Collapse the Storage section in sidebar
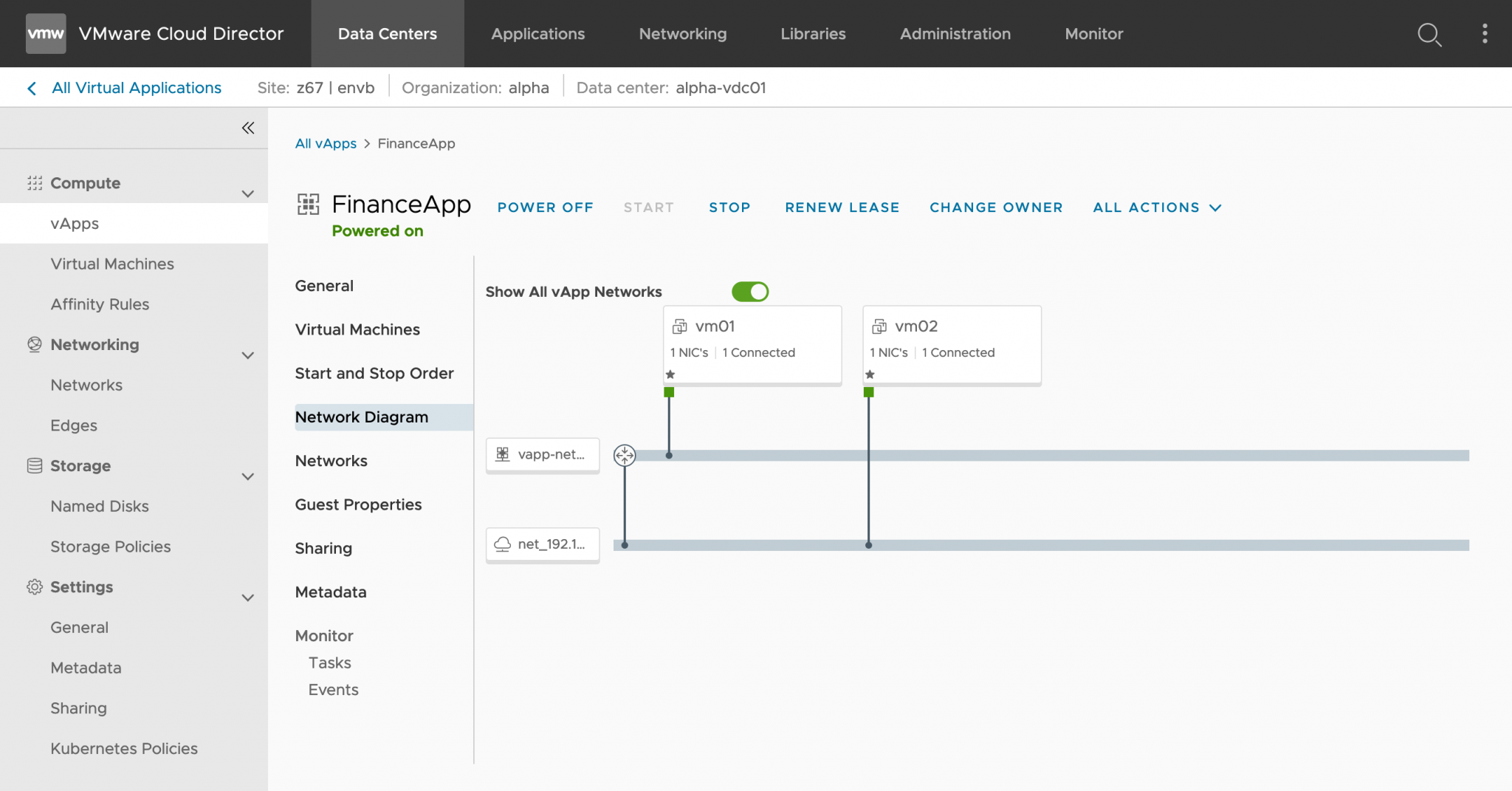 pos(249,476)
